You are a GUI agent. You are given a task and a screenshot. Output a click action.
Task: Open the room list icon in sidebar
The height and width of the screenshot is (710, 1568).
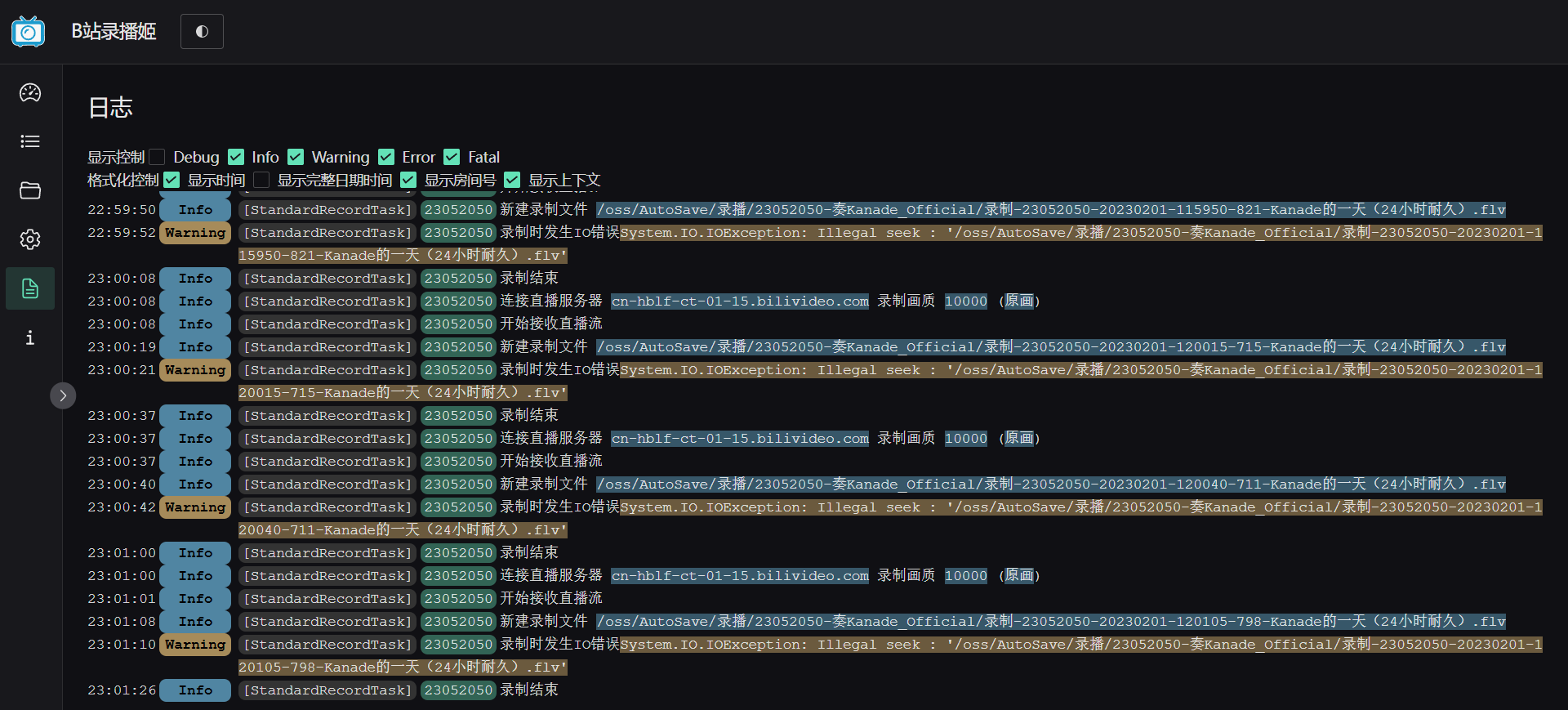click(x=30, y=141)
